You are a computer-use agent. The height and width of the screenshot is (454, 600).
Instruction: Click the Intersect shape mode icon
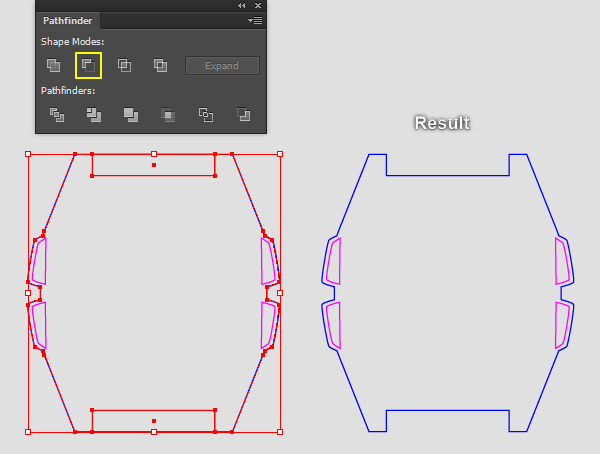click(x=124, y=65)
